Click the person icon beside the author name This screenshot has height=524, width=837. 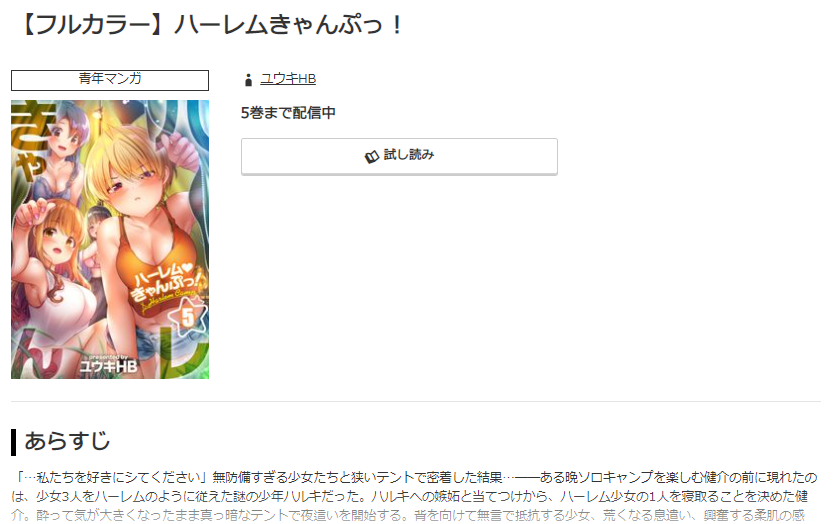[x=248, y=80]
